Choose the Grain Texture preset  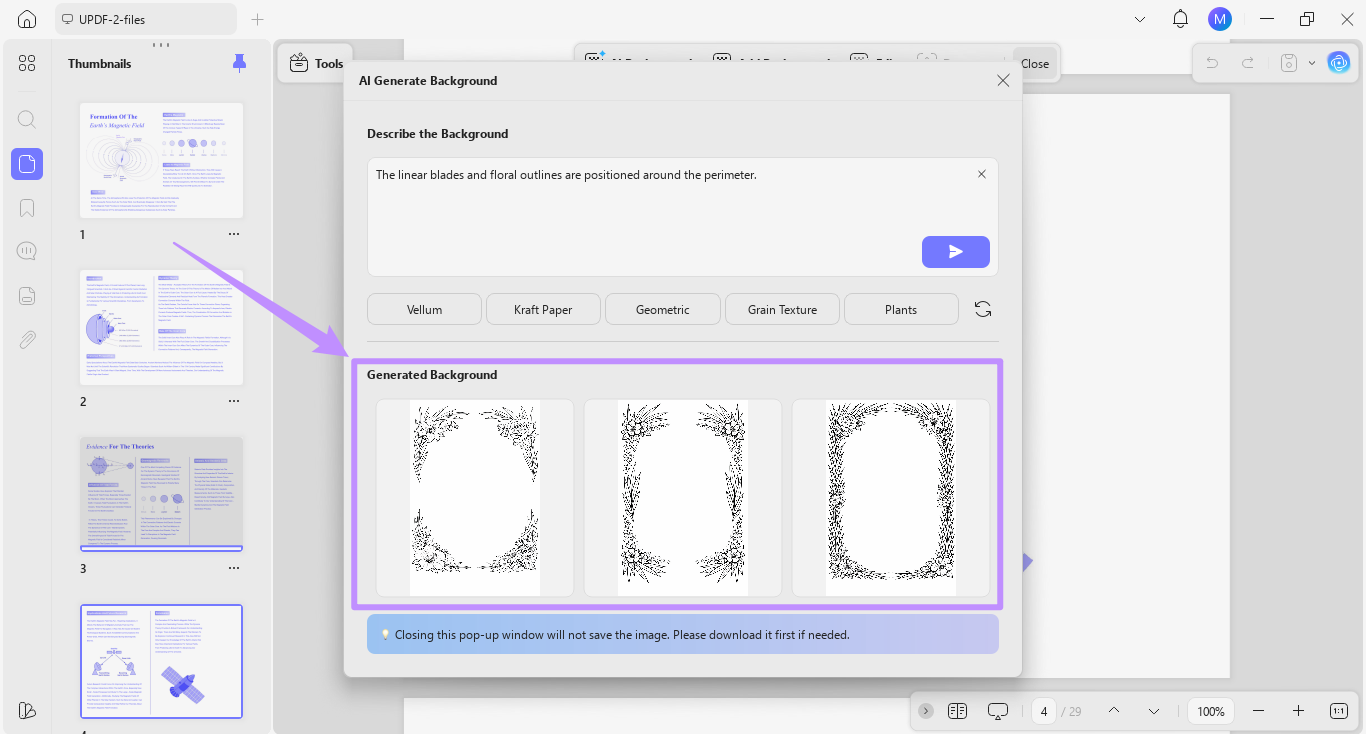(x=782, y=309)
